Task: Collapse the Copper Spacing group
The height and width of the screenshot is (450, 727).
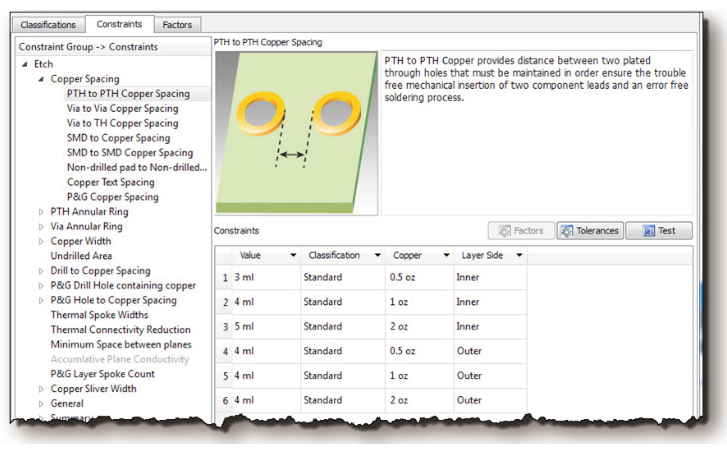Action: tap(41, 79)
